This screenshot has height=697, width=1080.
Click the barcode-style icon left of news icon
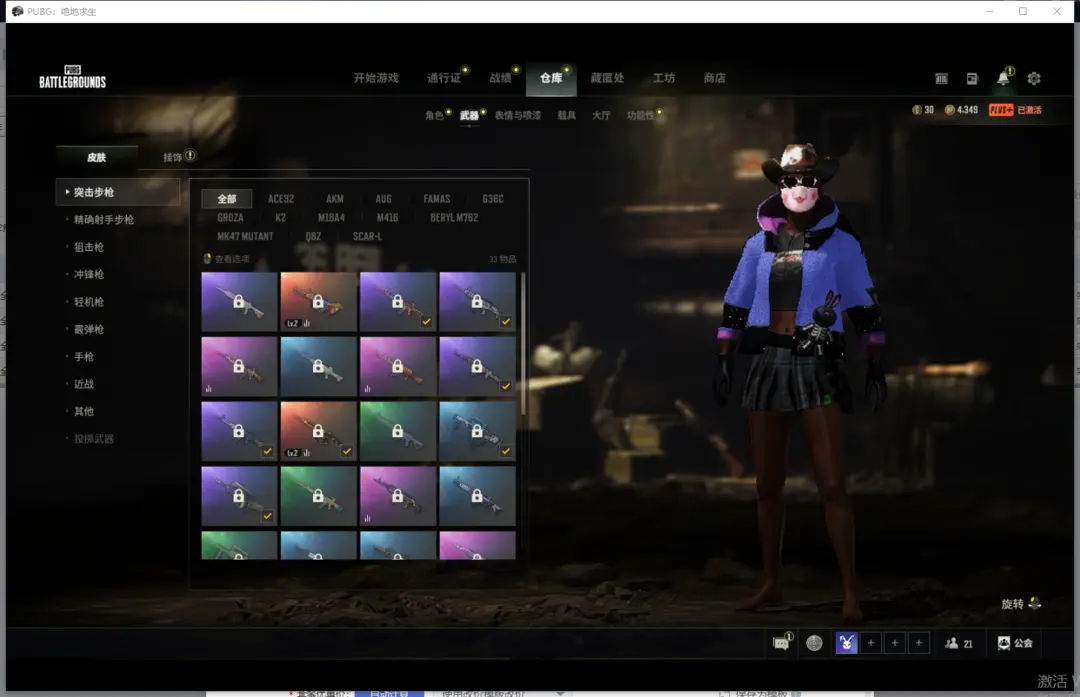[x=942, y=79]
